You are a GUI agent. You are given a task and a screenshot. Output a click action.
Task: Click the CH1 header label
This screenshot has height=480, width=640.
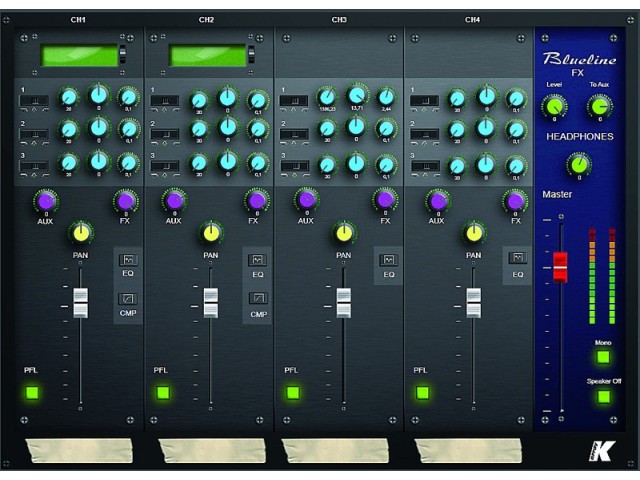(x=78, y=20)
